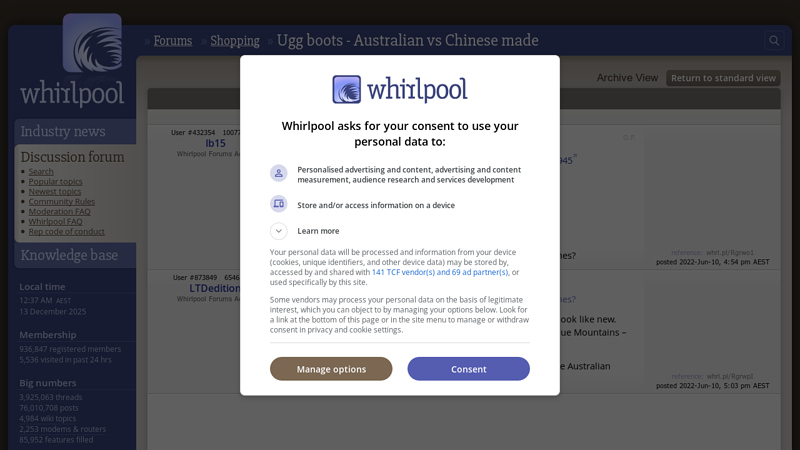
Task: Open user lb15 profile
Action: click(215, 143)
